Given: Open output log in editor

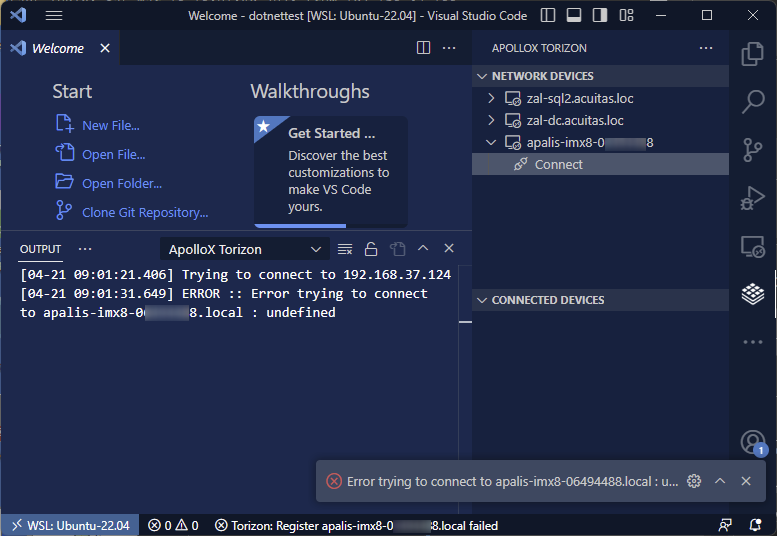Looking at the screenshot, I should (x=397, y=249).
